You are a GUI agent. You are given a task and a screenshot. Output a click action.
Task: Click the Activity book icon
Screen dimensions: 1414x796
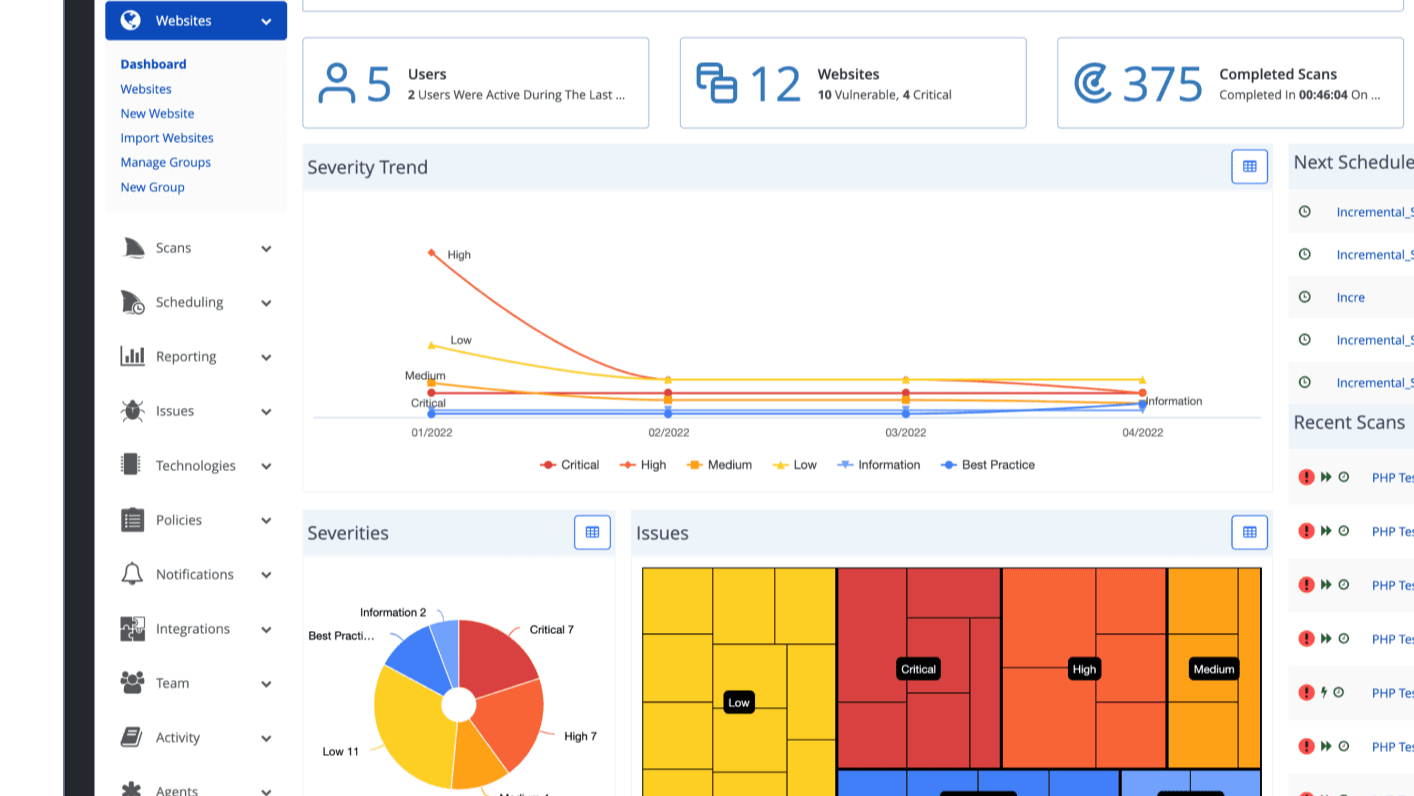(131, 737)
